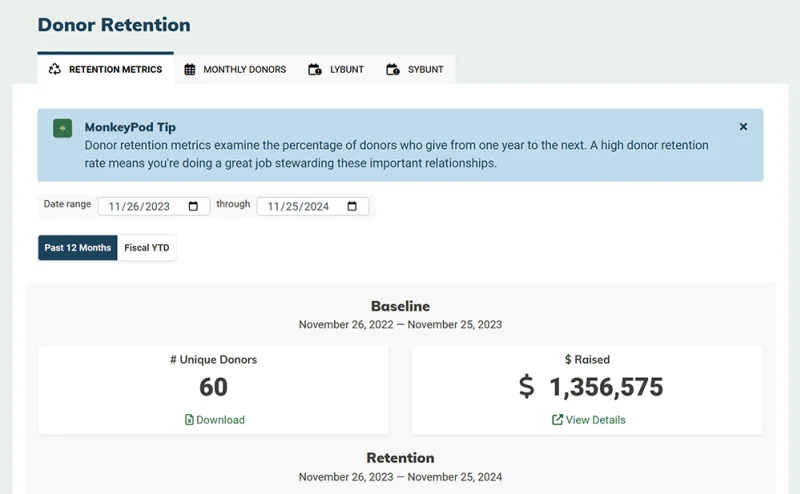The image size is (800, 494).
Task: Open calendar picker for start date 11/26/2023
Action: [193, 206]
